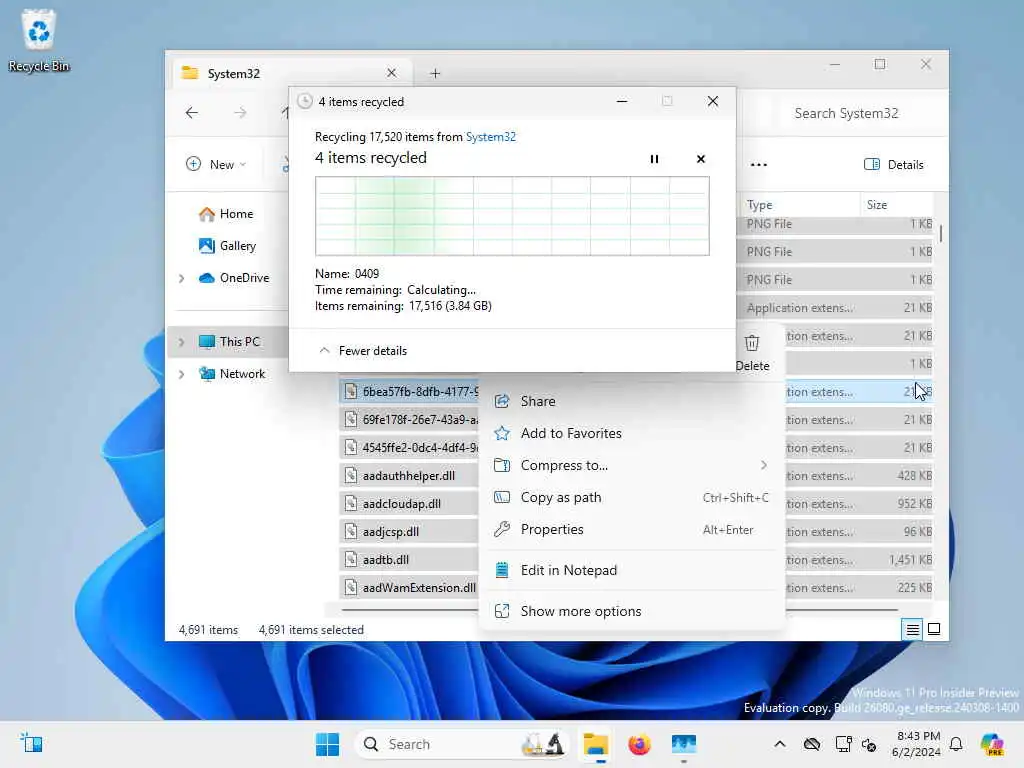Screen dimensions: 1024x768
Task: Select the 6bea57fb-8dfb-4177 file row
Action: [x=409, y=391]
